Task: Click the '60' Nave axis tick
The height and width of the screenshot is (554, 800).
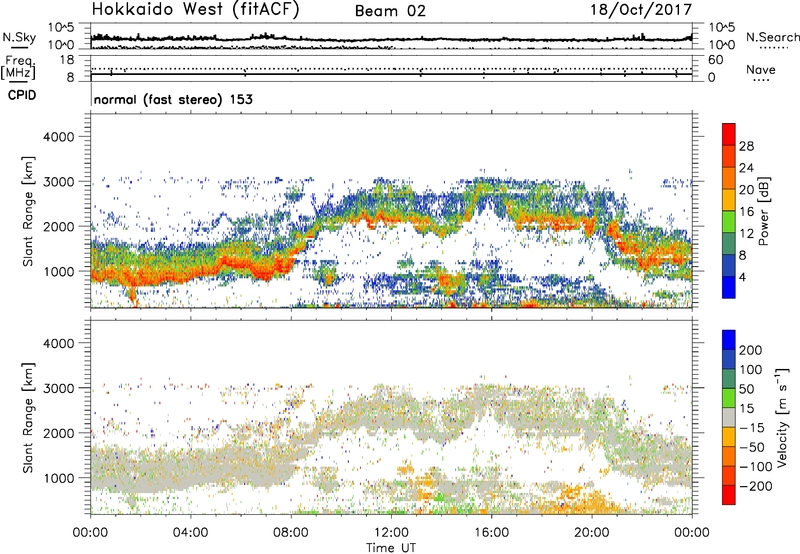Action: (715, 60)
